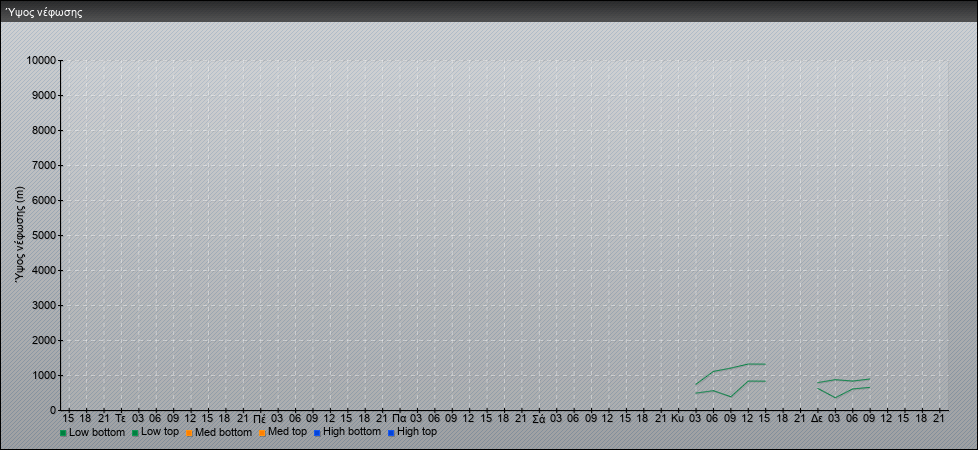Screen dimensions: 978x450
Task: Toggle the High top legend series
Action: pyautogui.click(x=412, y=432)
